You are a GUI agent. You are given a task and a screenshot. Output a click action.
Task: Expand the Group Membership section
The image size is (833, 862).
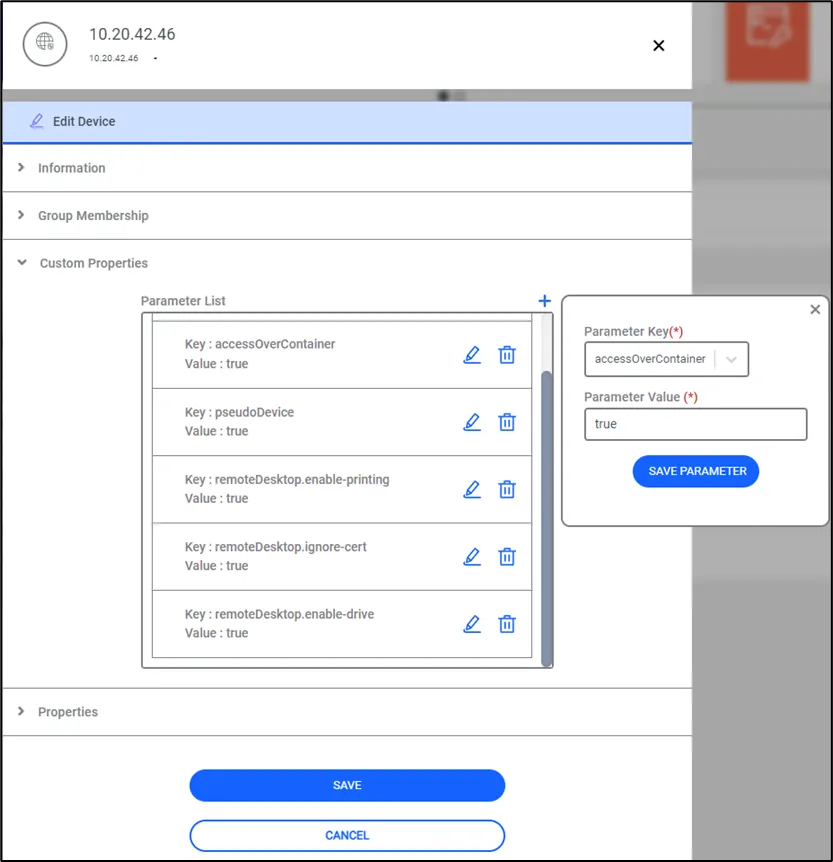point(347,216)
